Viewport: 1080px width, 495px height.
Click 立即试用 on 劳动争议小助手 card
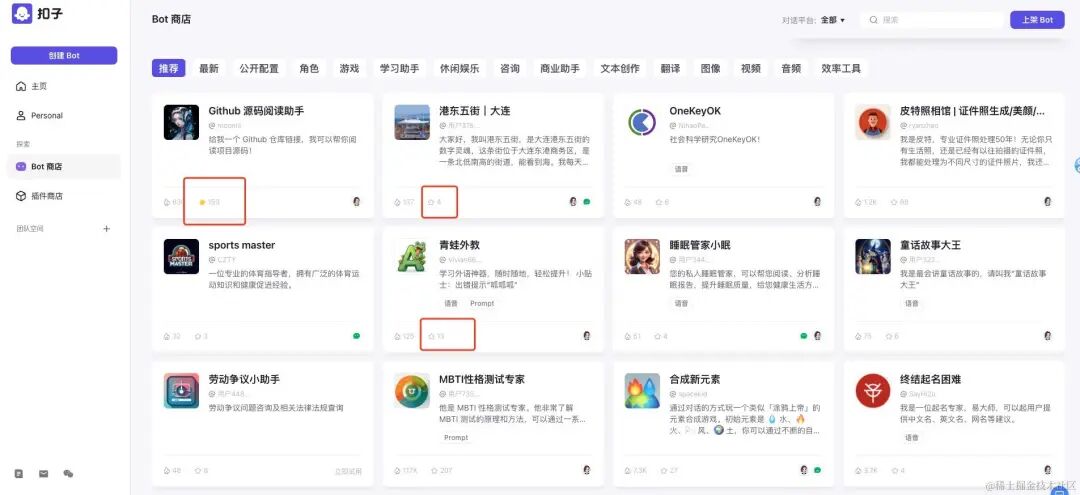(x=349, y=472)
